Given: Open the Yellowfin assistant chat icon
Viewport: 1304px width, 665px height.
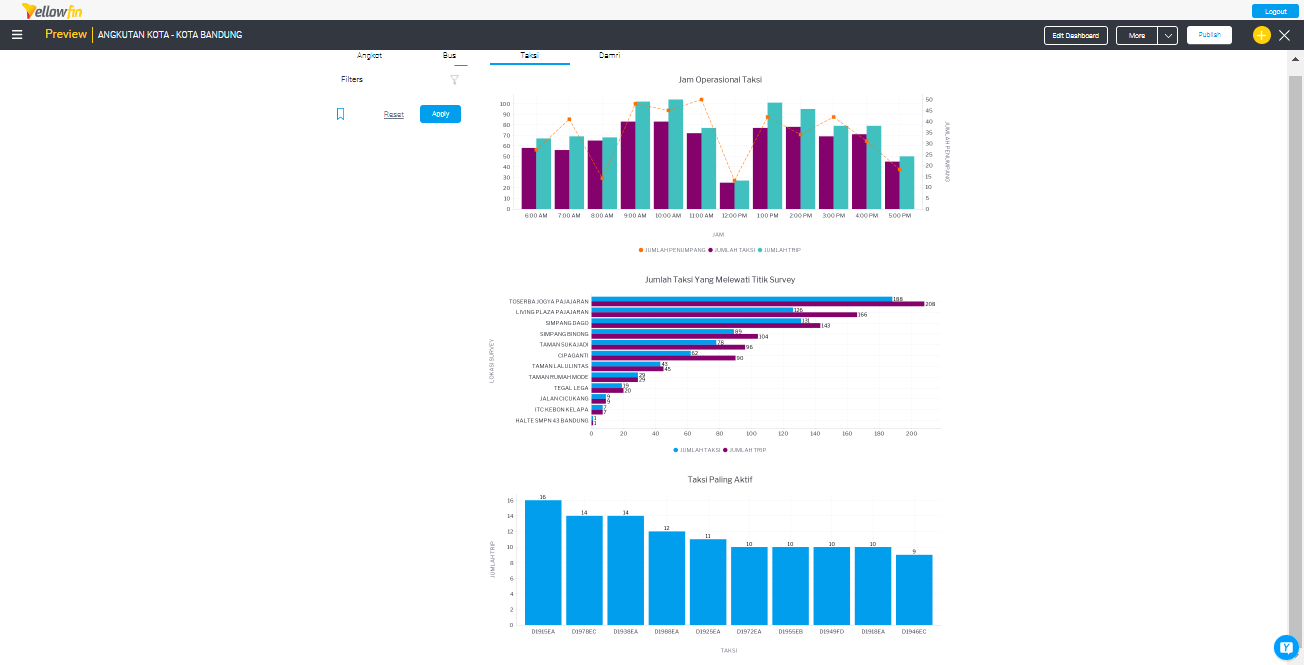Looking at the screenshot, I should [x=1285, y=647].
